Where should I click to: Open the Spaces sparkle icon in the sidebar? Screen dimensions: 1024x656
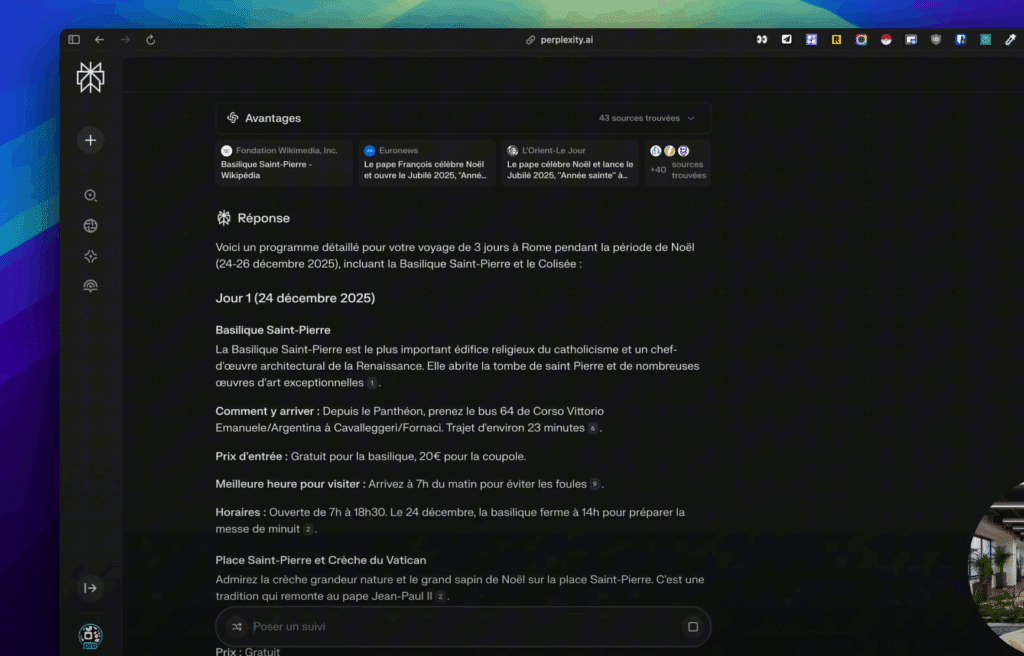click(90, 256)
